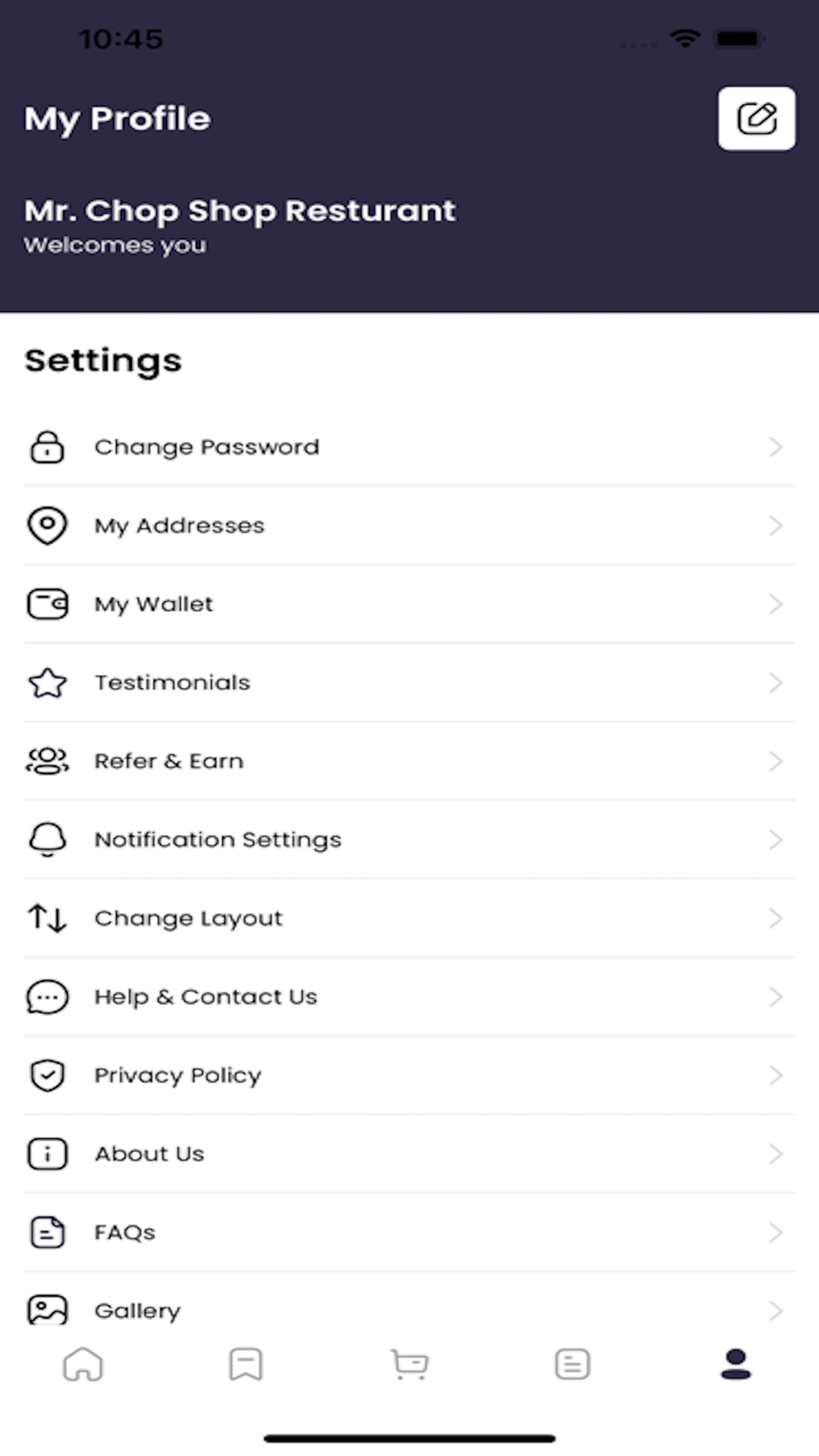Expand Refer & Earn with its chevron
This screenshot has height=1456, width=819.
[776, 762]
